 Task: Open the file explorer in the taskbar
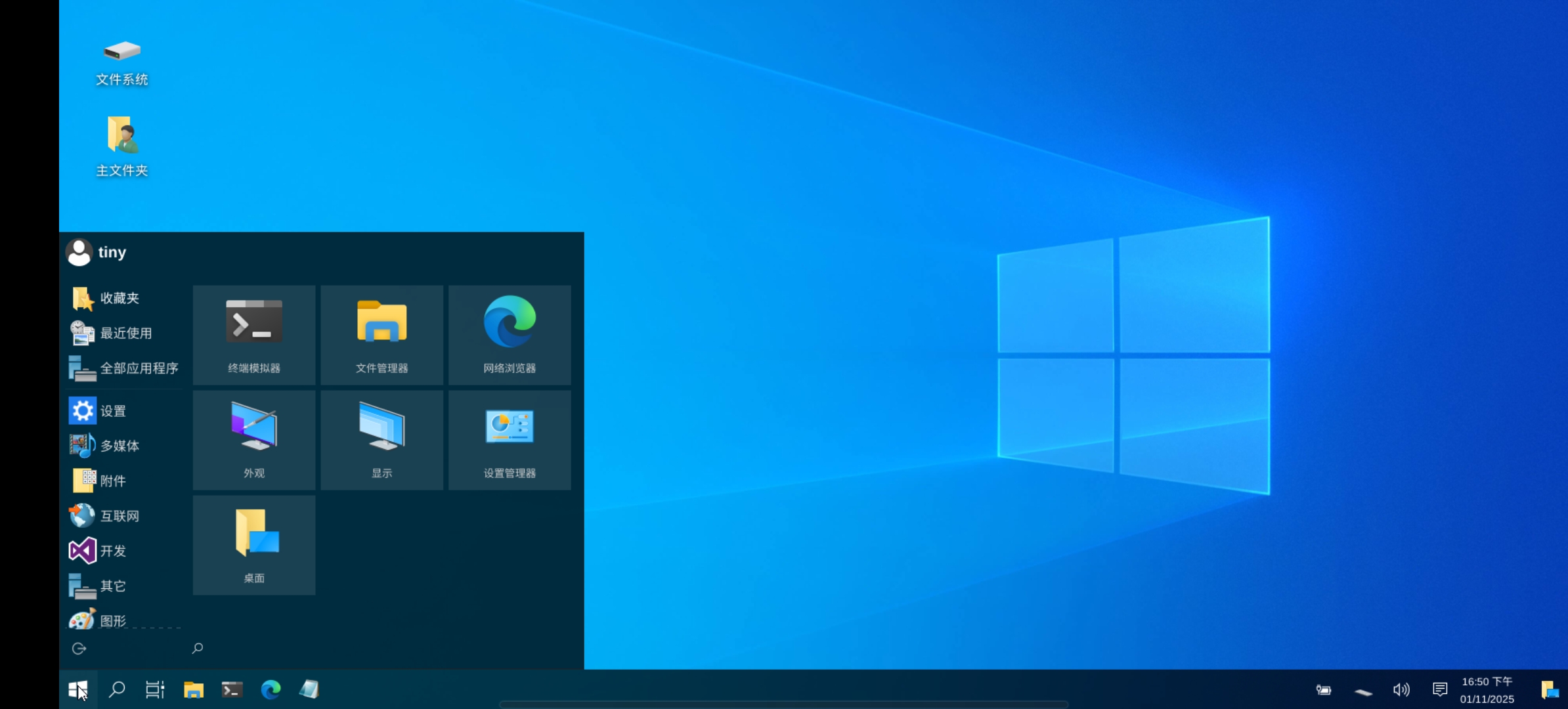[194, 689]
